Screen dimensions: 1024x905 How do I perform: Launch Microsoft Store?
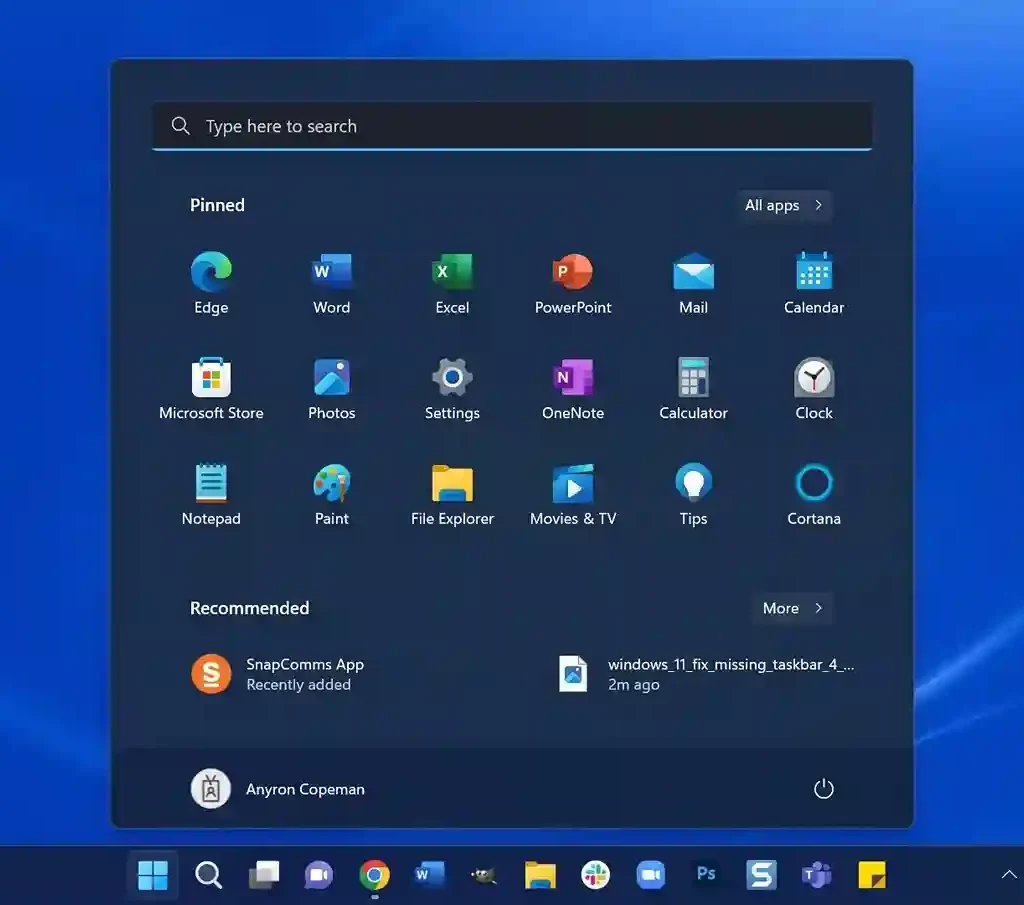(x=211, y=389)
